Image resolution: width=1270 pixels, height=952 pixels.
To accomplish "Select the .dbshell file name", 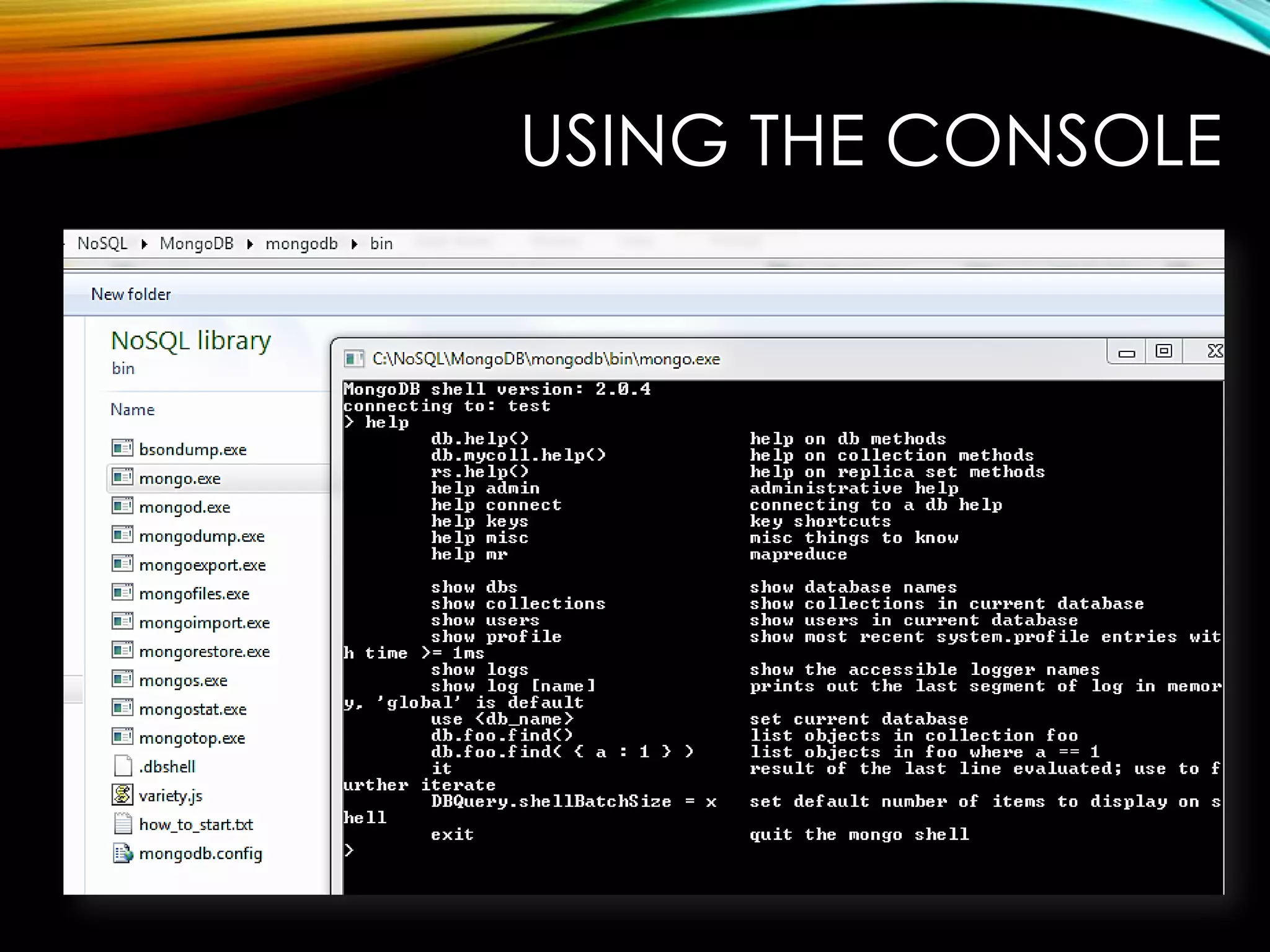I will click(x=167, y=767).
